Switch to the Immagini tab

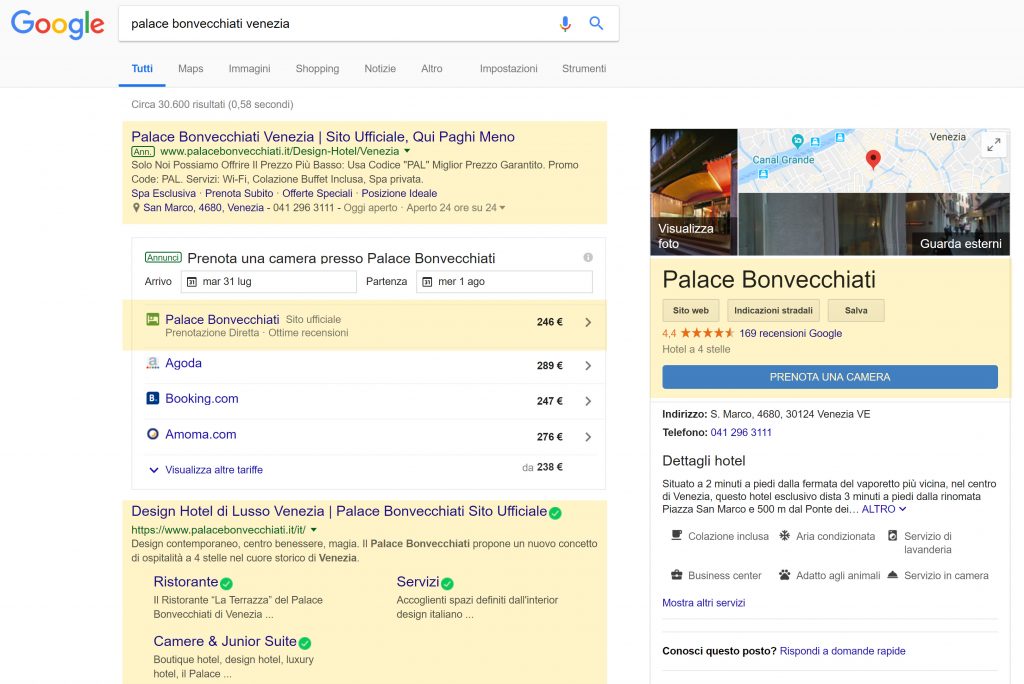pyautogui.click(x=249, y=69)
